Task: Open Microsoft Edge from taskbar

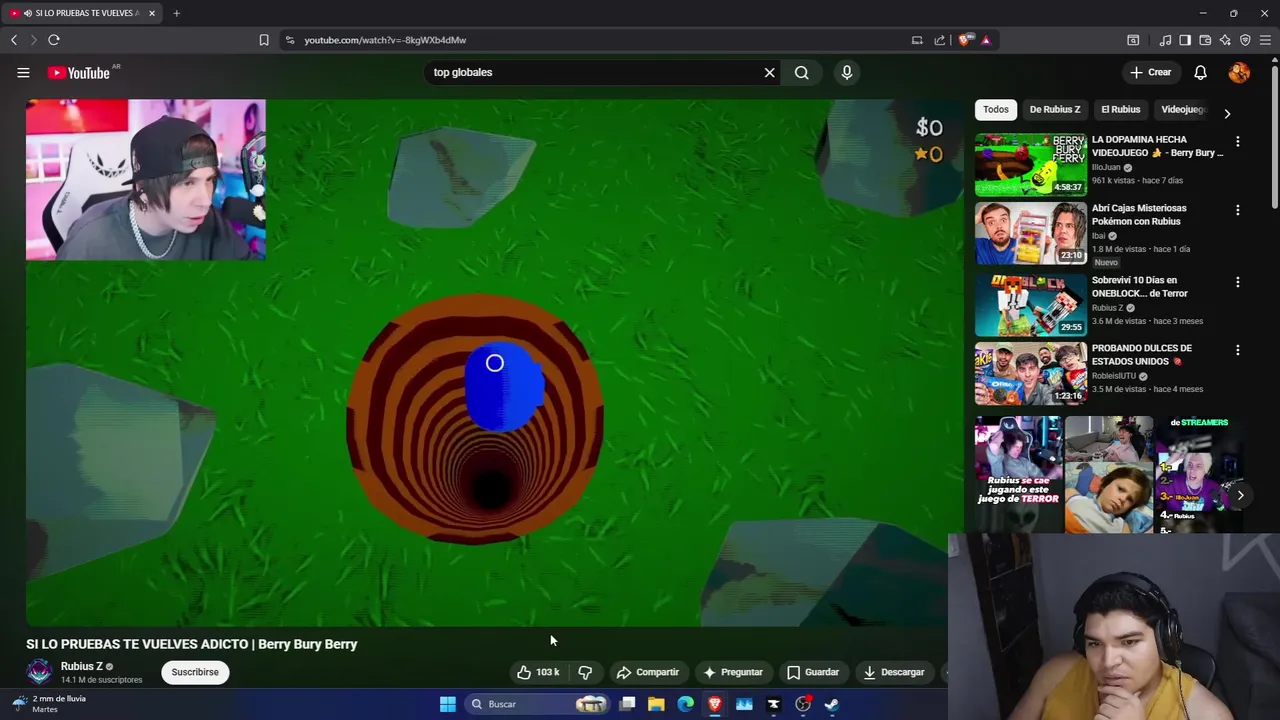Action: 686,704
